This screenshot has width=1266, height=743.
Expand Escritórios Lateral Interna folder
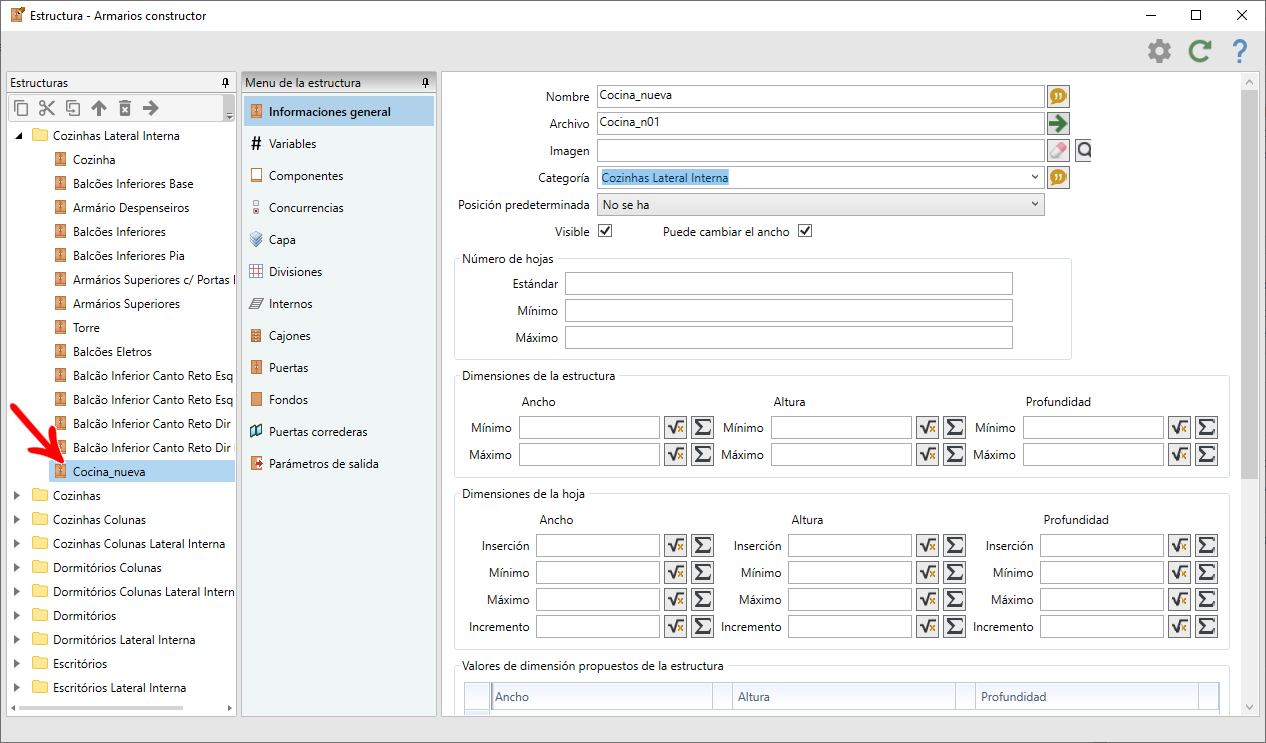point(18,687)
